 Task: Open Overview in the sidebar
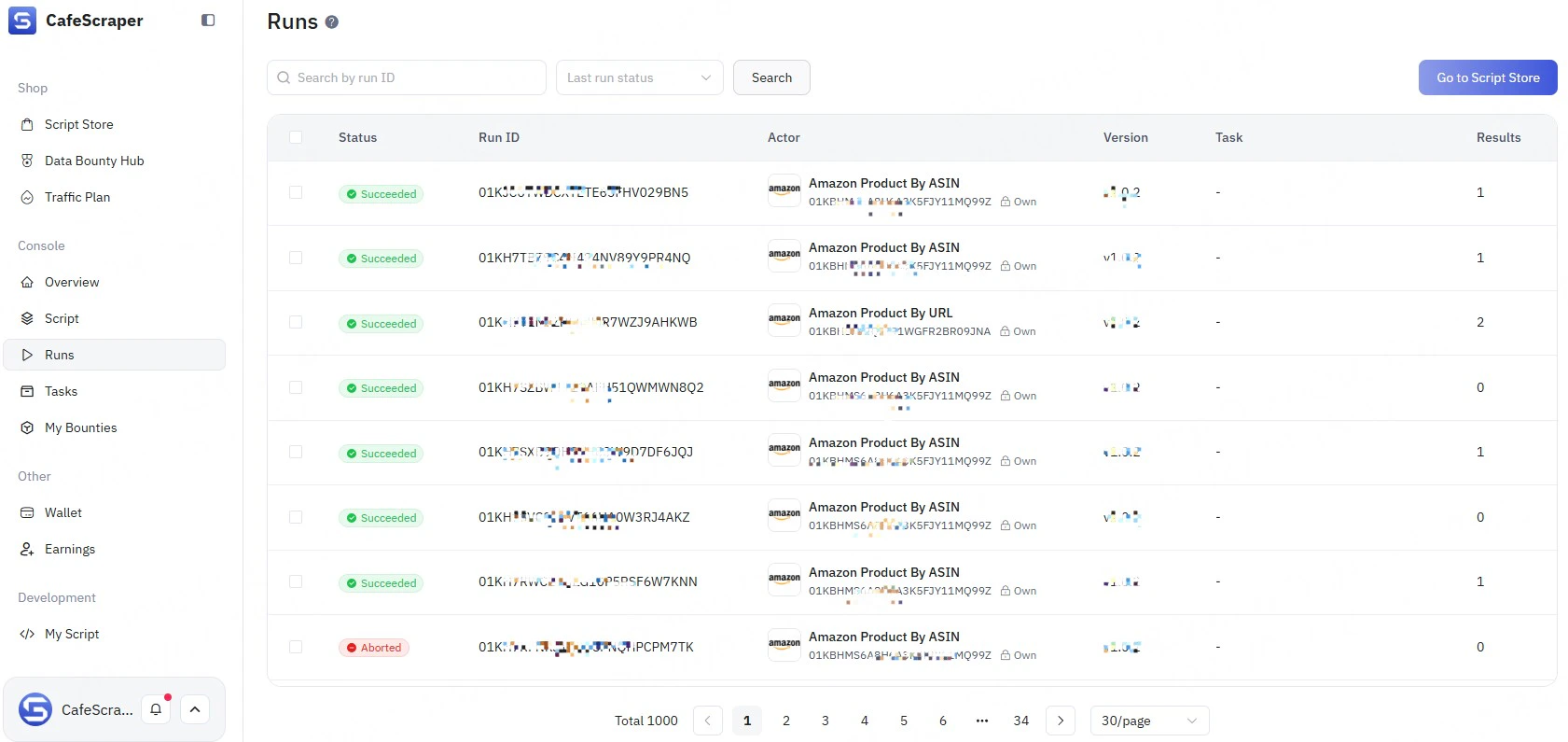[115, 282]
